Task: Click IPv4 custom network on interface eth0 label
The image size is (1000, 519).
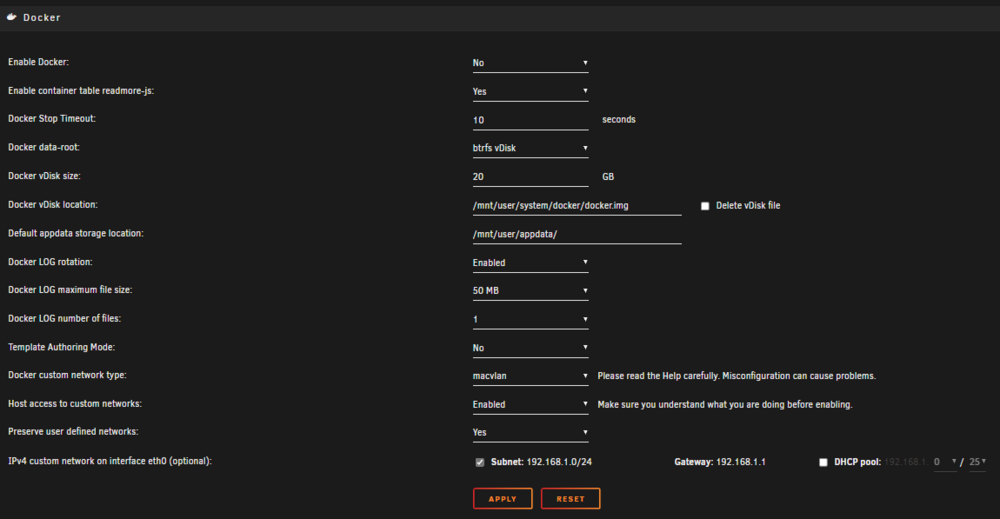Action: pyautogui.click(x=110, y=461)
